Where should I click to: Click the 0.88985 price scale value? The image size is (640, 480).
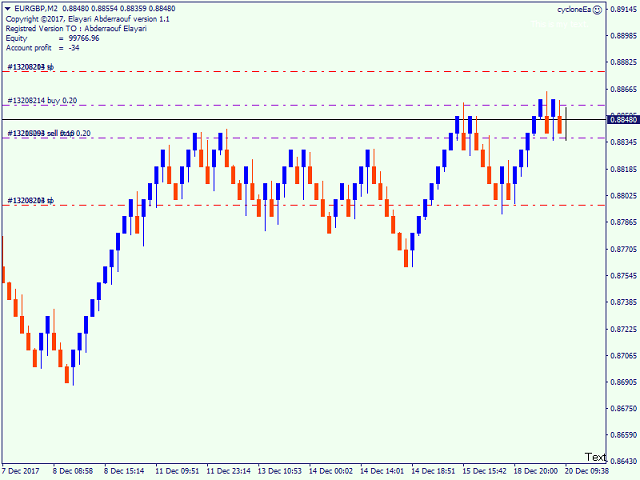(624, 36)
